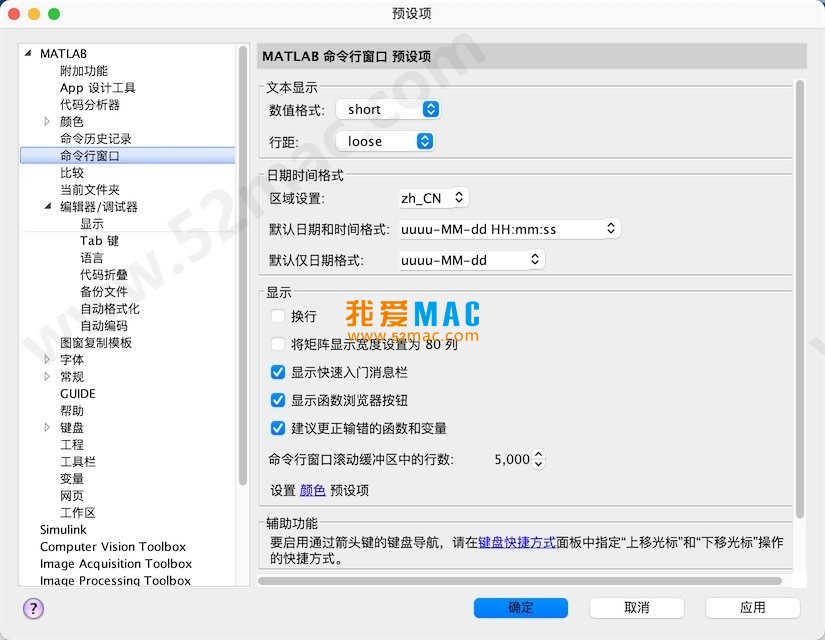
Task: Select Image Processing Toolbox in the tree
Action: pos(115,581)
